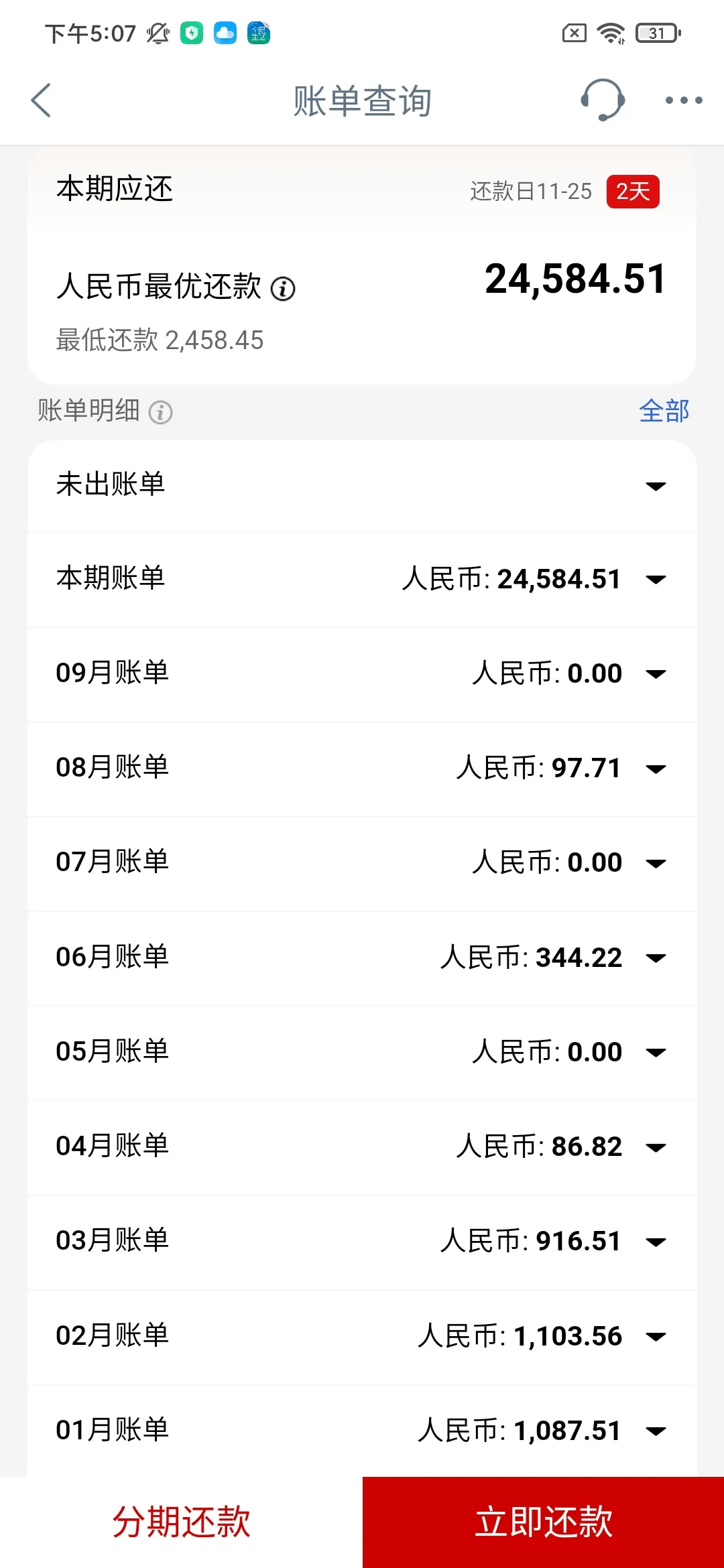The width and height of the screenshot is (724, 1568).
Task: Open customer service headset icon
Action: 602,101
